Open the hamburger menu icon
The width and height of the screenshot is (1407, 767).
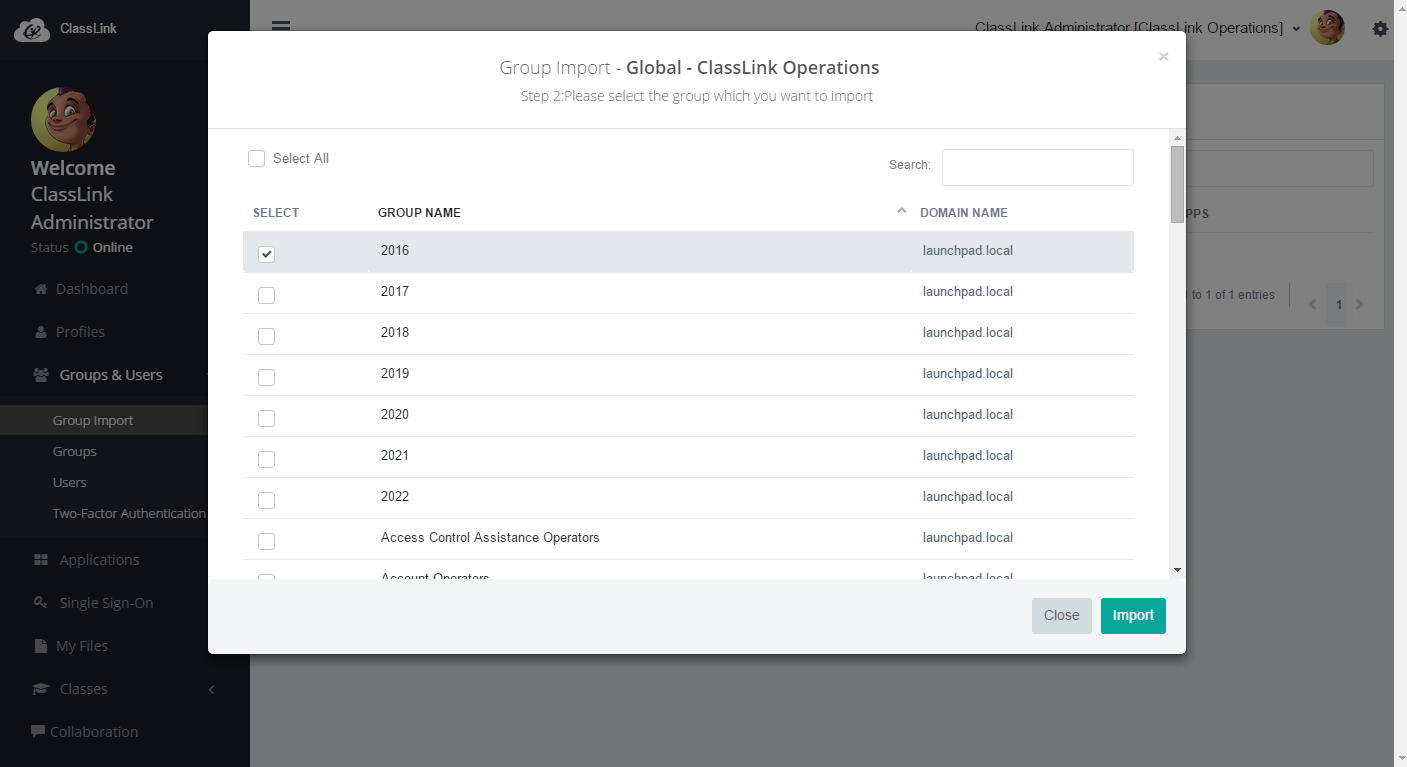281,25
